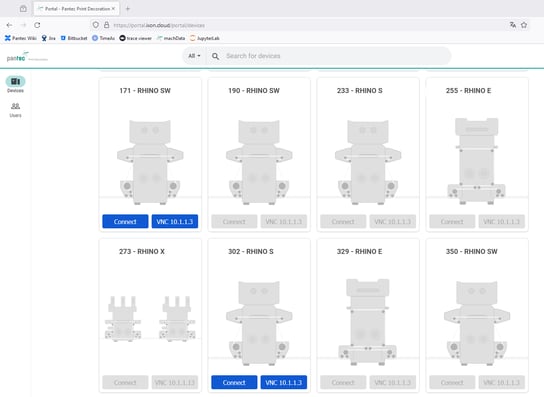Image resolution: width=544 pixels, height=397 pixels.
Task: Click the translate page icon
Action: click(x=513, y=25)
